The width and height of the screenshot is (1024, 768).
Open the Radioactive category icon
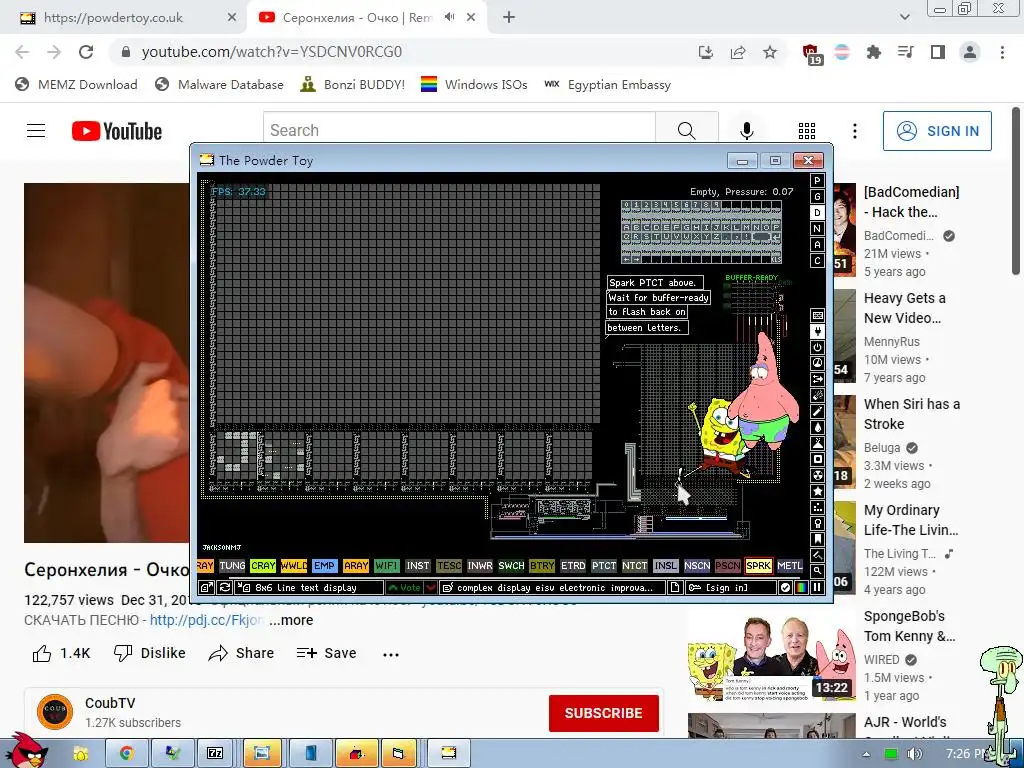[x=817, y=475]
